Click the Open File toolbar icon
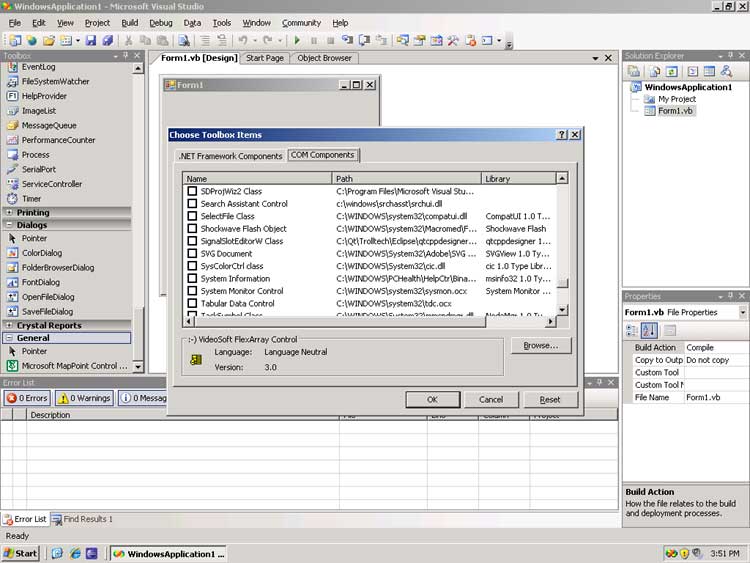 click(49, 41)
